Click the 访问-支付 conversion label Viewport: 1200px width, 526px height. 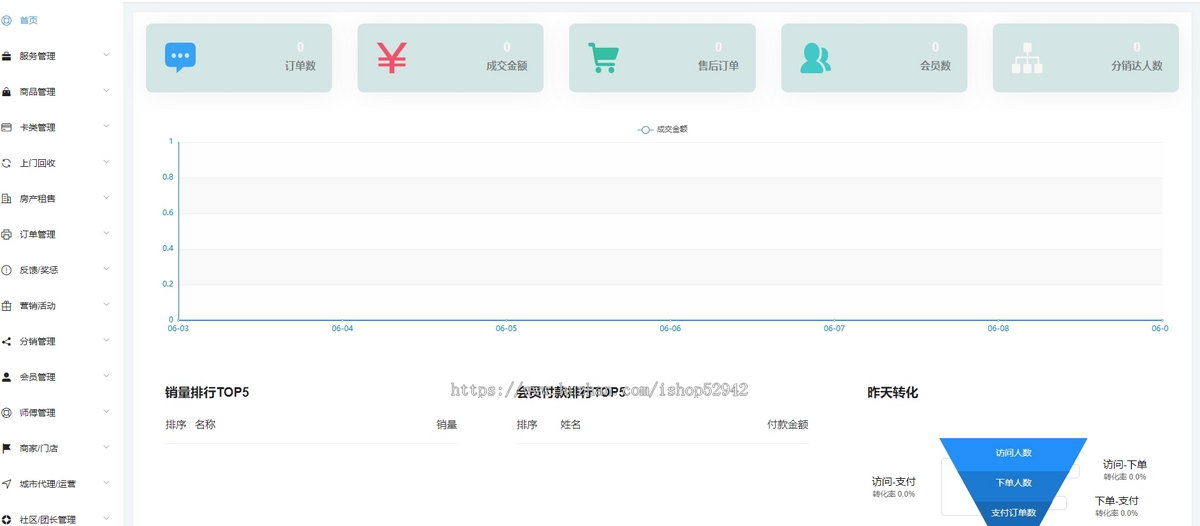coord(893,481)
